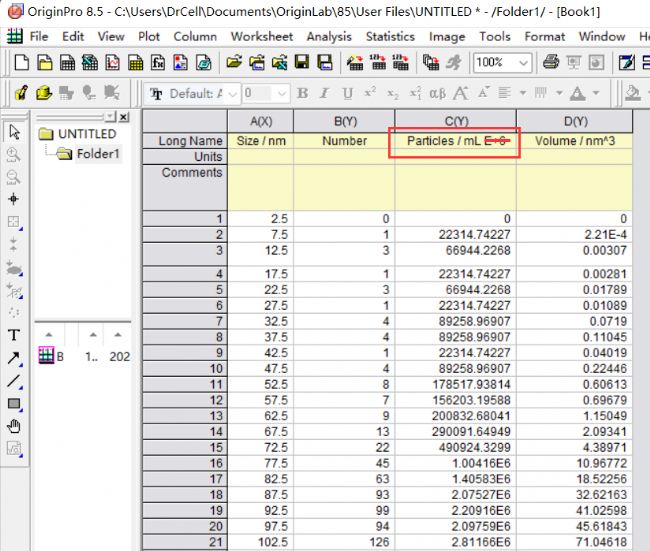Click the Save project icon
Screen dimensions: 650x551
click(300, 62)
